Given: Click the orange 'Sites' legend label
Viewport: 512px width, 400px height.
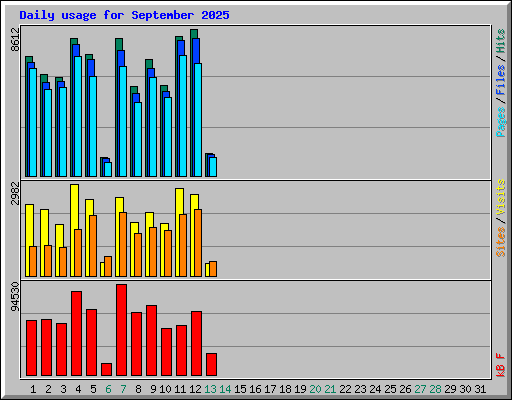Looking at the screenshot, I should pos(501,242).
